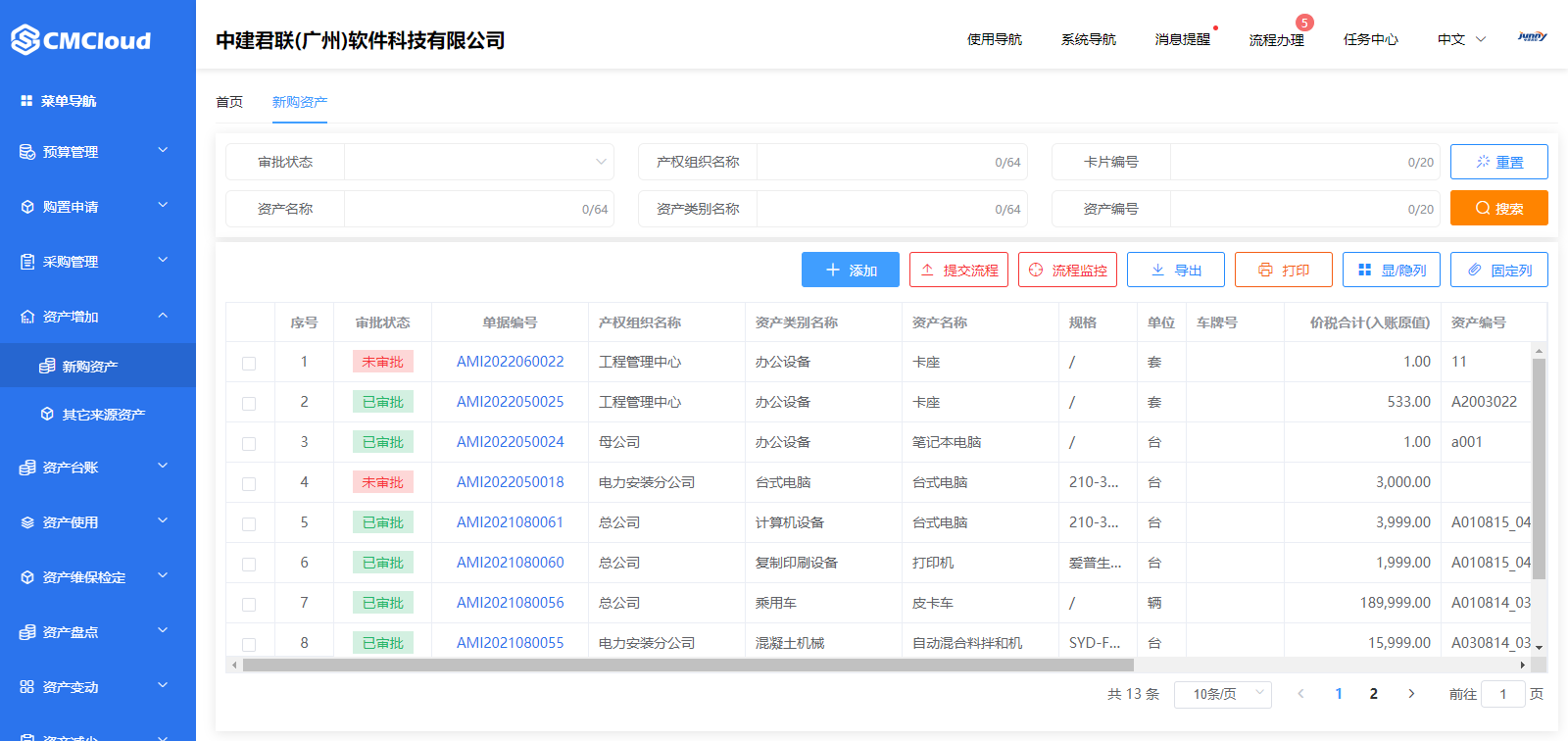Click the plus icon on 添加 button
This screenshot has width=1568, height=741.
click(833, 270)
